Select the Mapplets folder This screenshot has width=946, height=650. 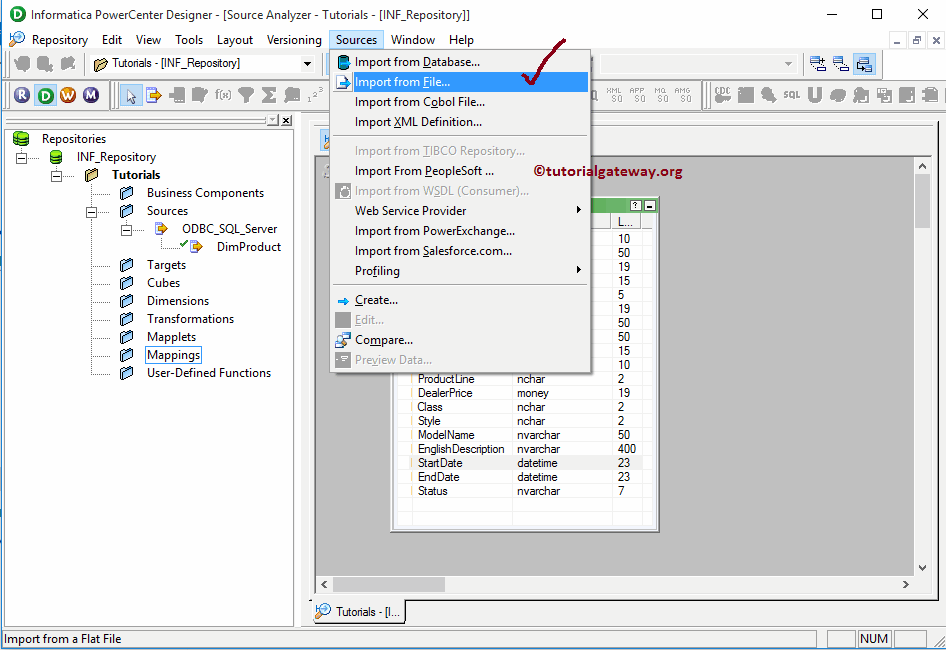(171, 337)
